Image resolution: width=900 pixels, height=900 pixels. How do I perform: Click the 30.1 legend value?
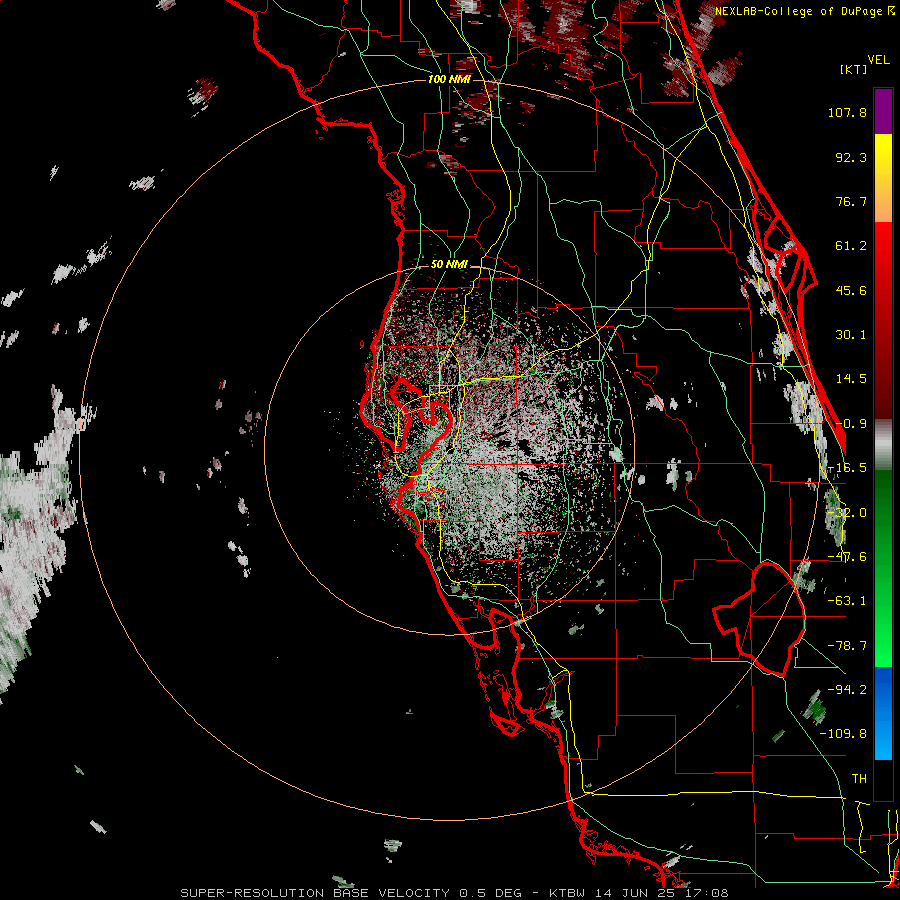(851, 335)
